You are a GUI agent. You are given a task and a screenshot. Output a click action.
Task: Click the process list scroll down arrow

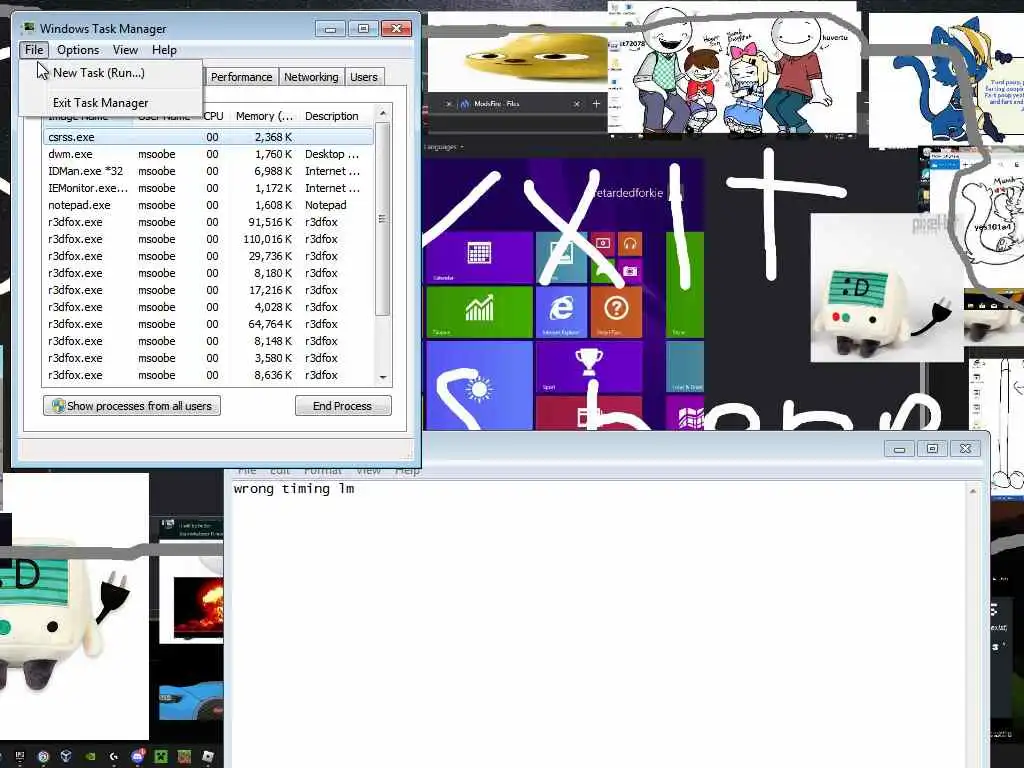tap(383, 377)
